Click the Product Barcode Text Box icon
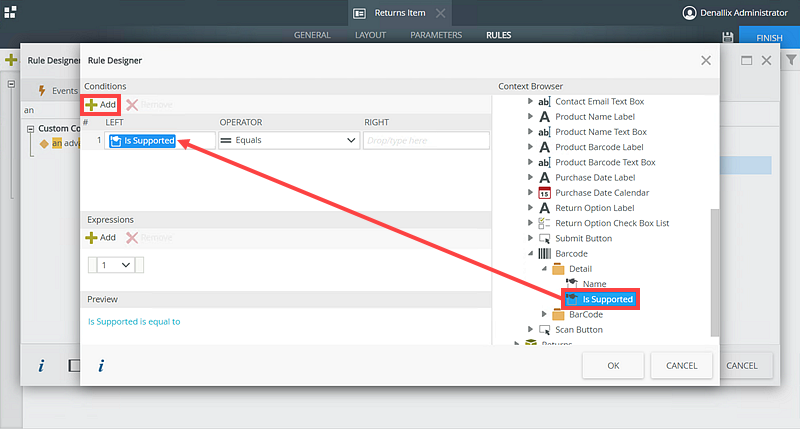800x429 pixels. (x=544, y=162)
